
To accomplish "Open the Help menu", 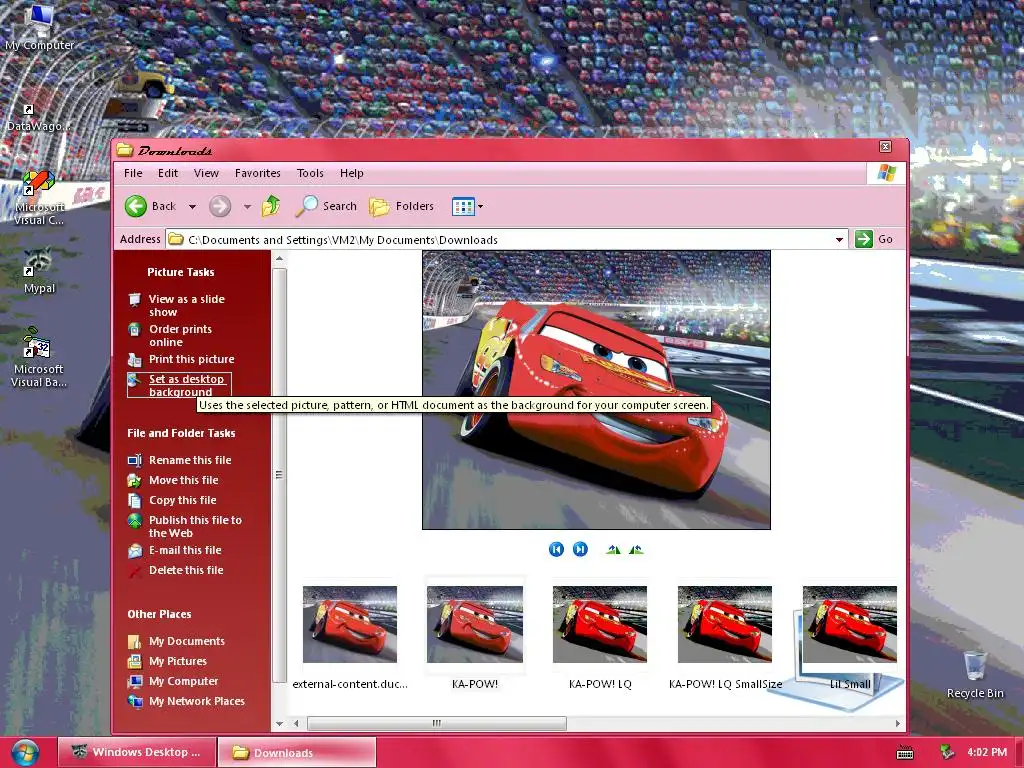I will tap(351, 173).
